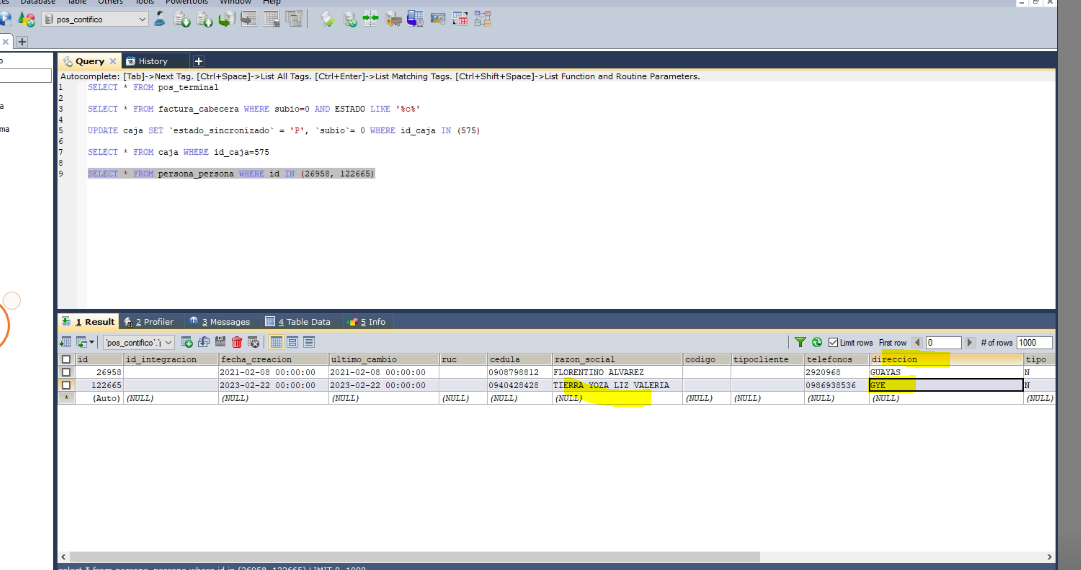Switch to form view mode
This screenshot has width=1081, height=570.
[292, 342]
